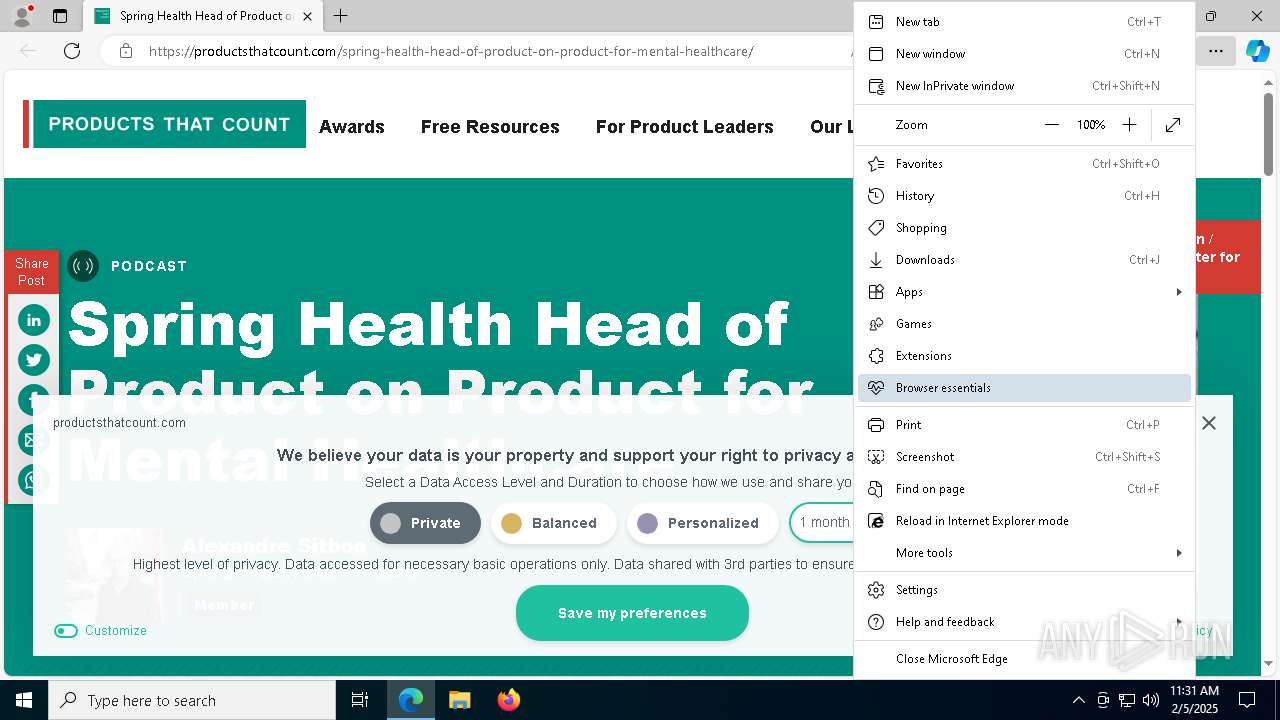Click the Help and feedback icon

tap(876, 622)
